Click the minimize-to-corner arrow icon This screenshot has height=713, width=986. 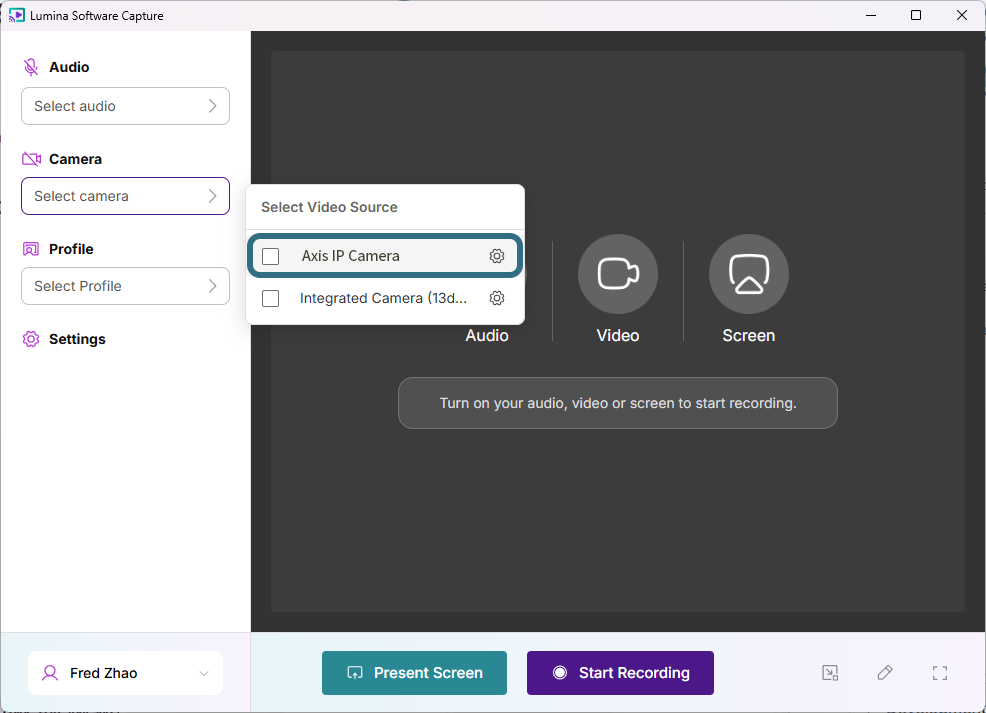point(830,673)
